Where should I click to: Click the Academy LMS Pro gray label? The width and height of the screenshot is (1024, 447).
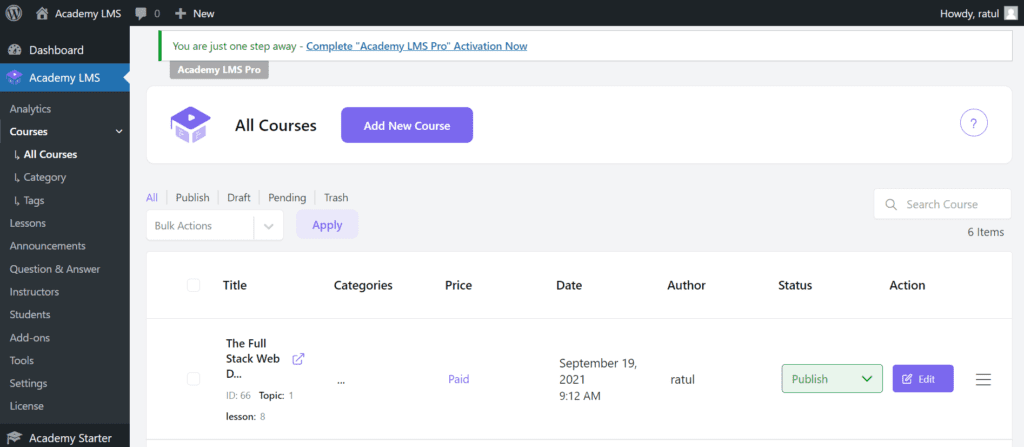[x=219, y=69]
